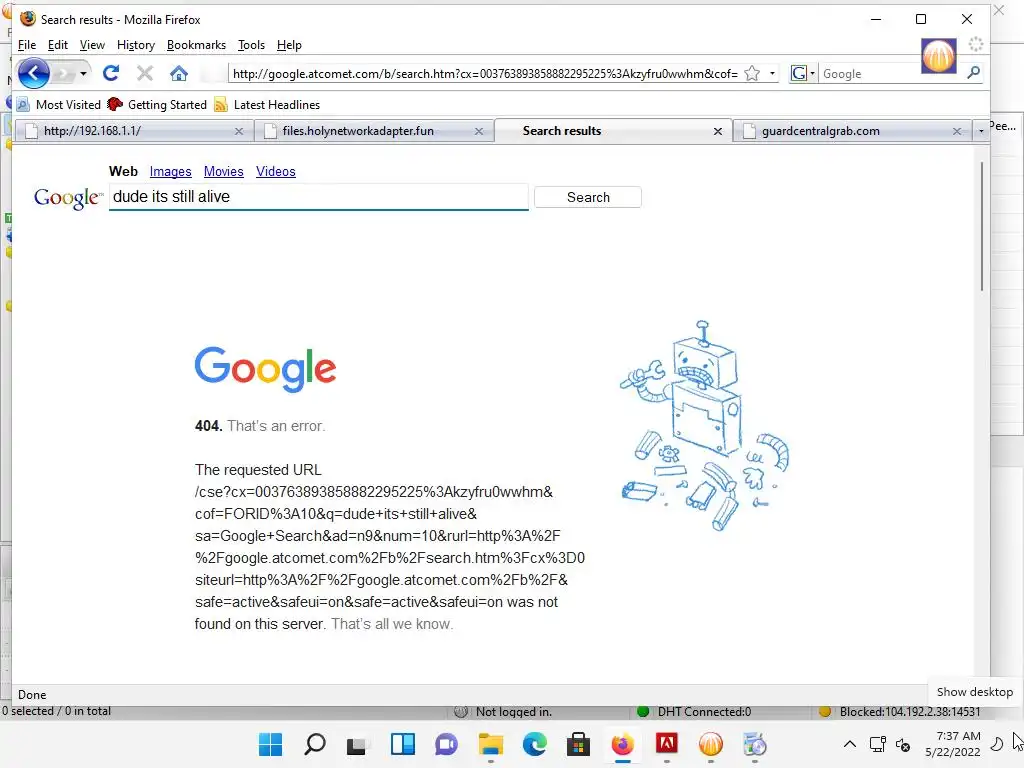Viewport: 1024px width, 768px height.
Task: Open BitComet from the taskbar
Action: (x=711, y=744)
